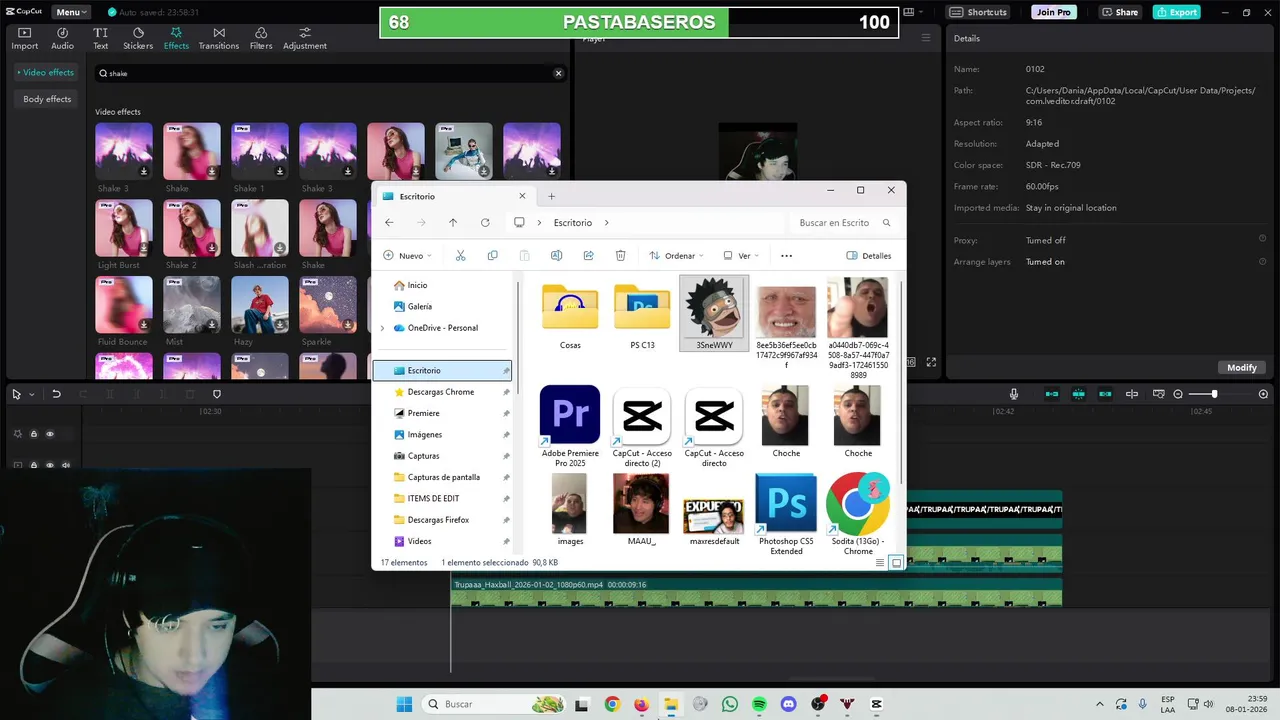1280x720 pixels.
Task: Open the Filters panel in CapCut
Action: [x=260, y=39]
